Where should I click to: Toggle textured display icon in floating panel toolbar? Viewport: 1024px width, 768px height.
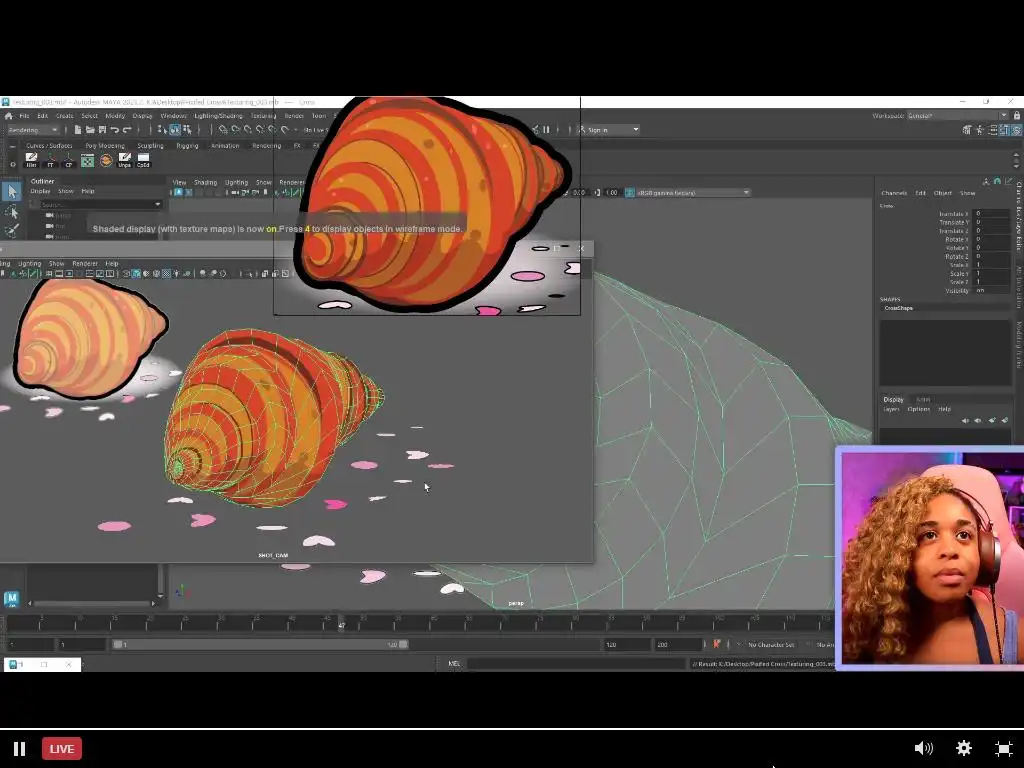[x=167, y=274]
